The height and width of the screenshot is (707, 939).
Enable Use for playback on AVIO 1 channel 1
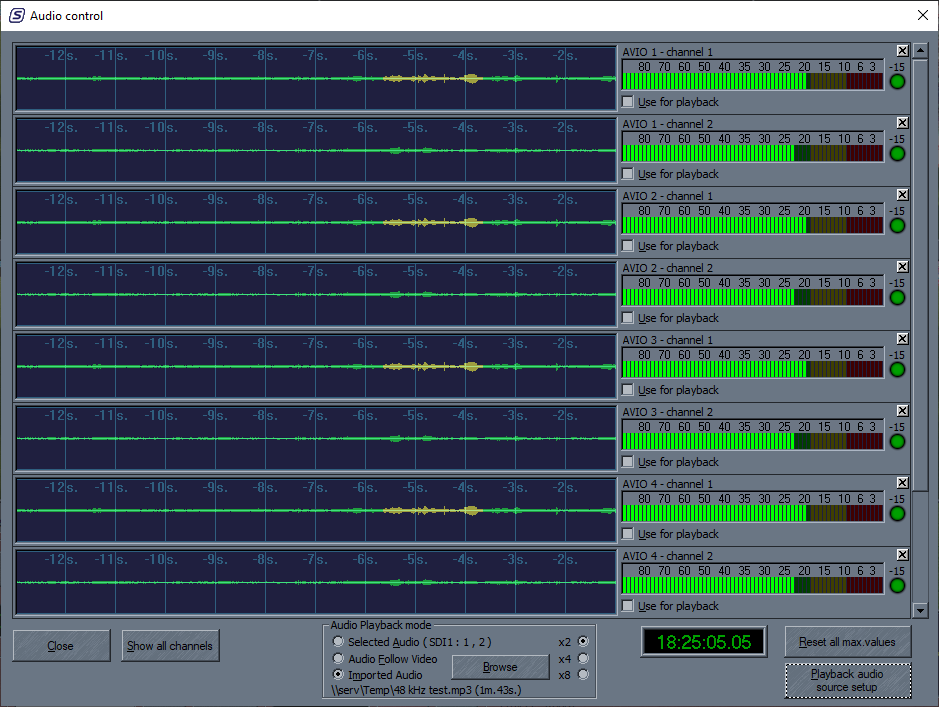(628, 102)
